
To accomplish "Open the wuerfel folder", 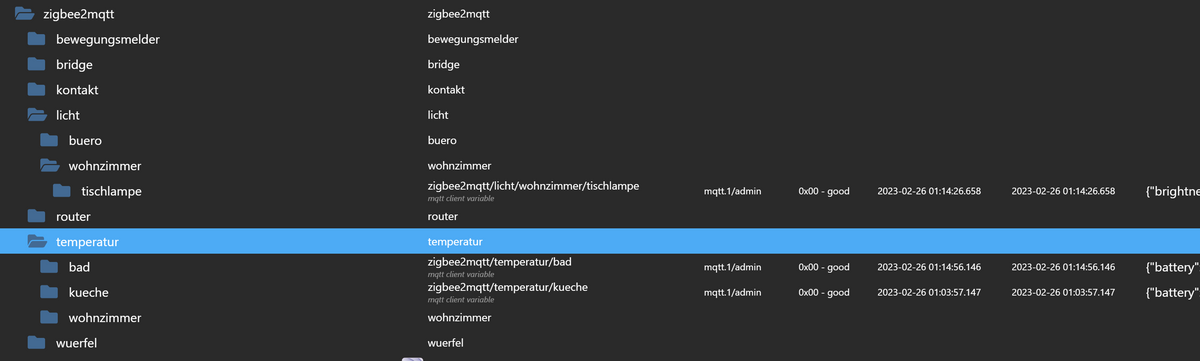I will (37, 343).
